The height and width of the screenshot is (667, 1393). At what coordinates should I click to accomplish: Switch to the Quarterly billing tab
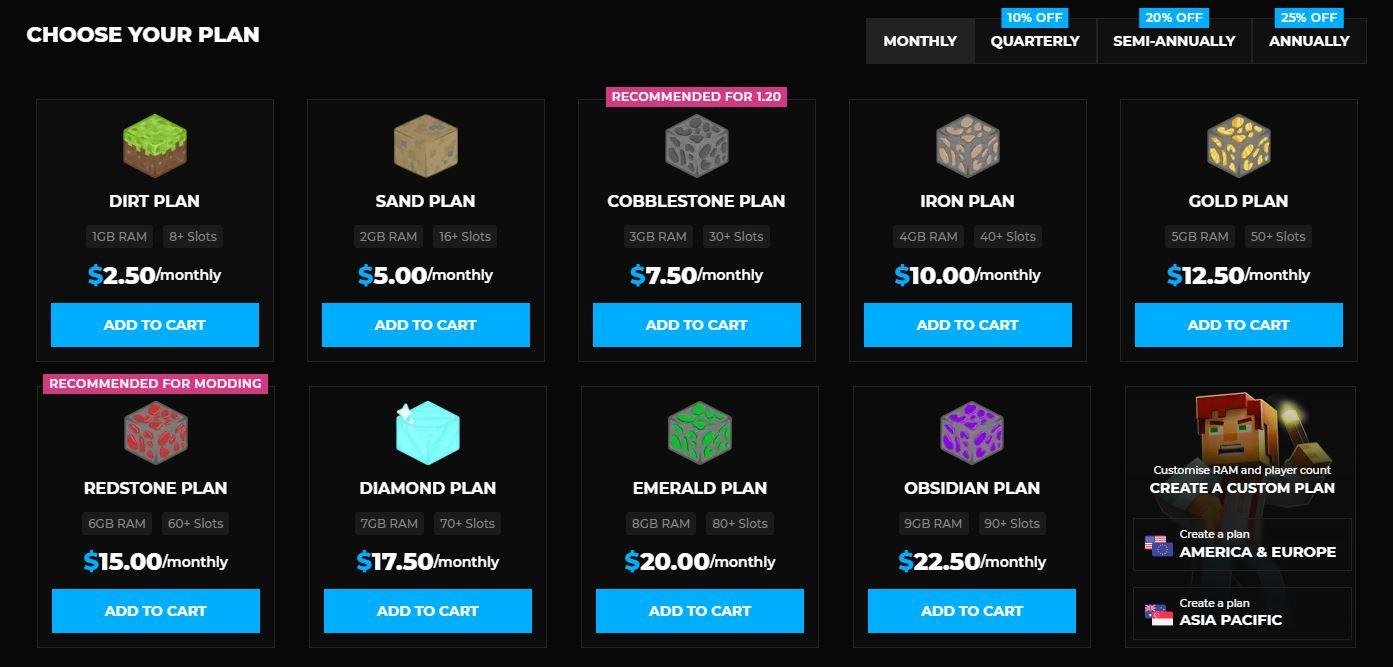pos(1035,41)
